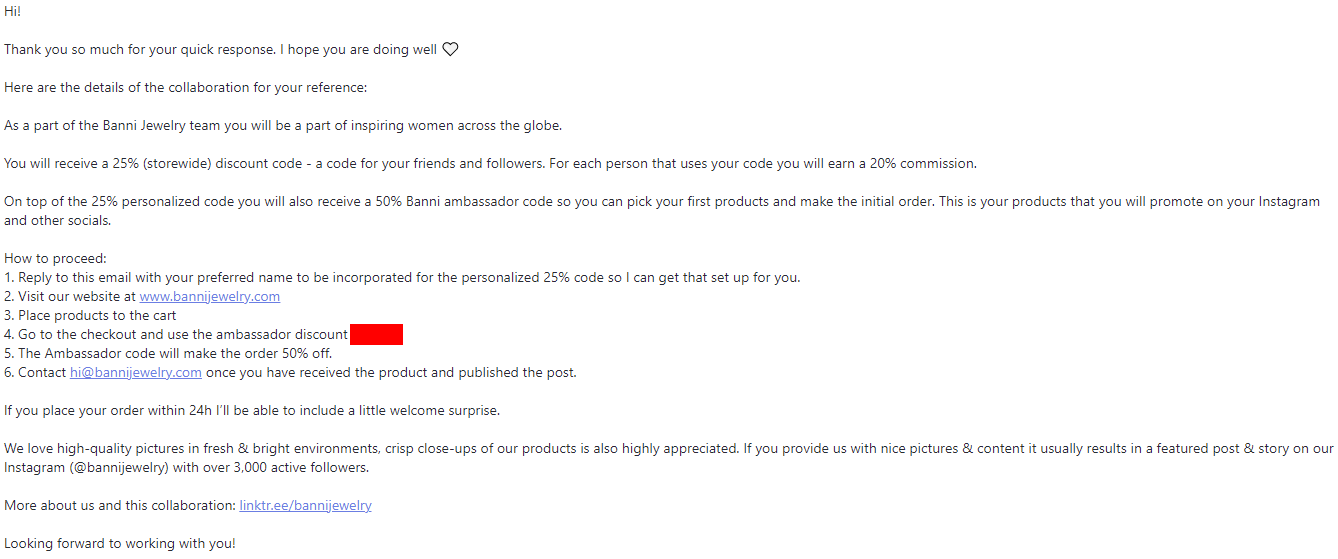Click the red redacted ambassador code box
Viewport: 1338px width, 559px height.
(376, 335)
